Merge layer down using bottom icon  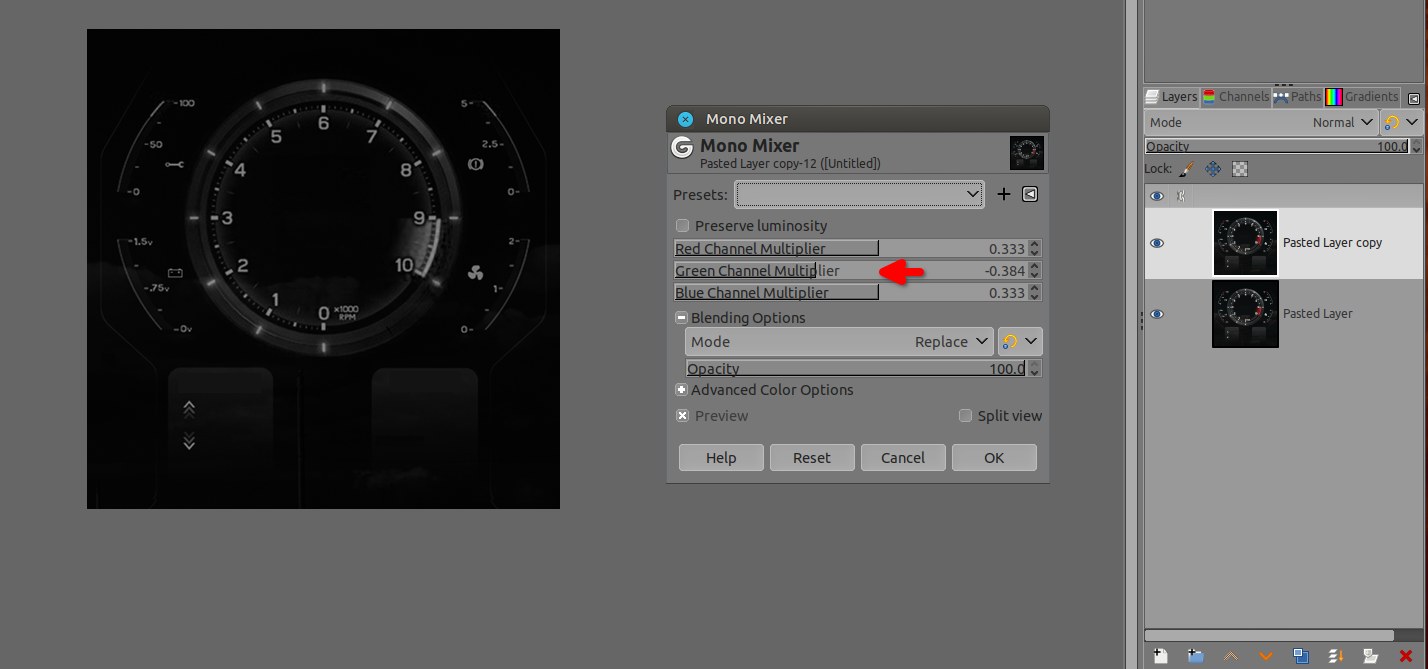tap(1336, 656)
